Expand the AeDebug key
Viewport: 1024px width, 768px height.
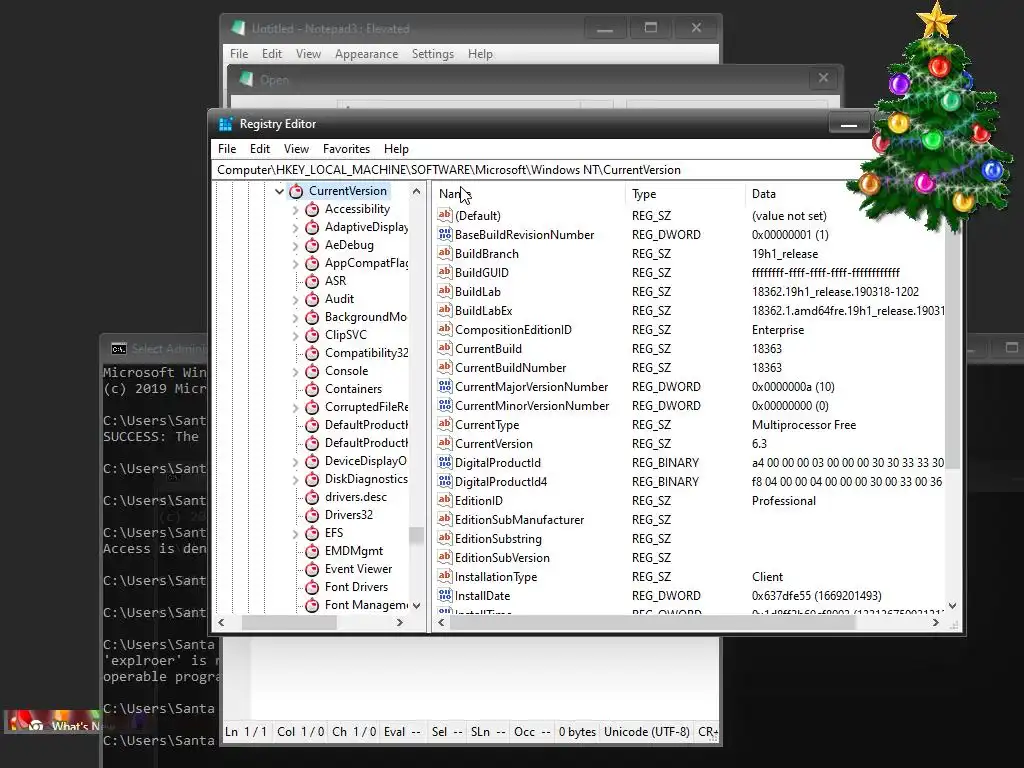295,246
